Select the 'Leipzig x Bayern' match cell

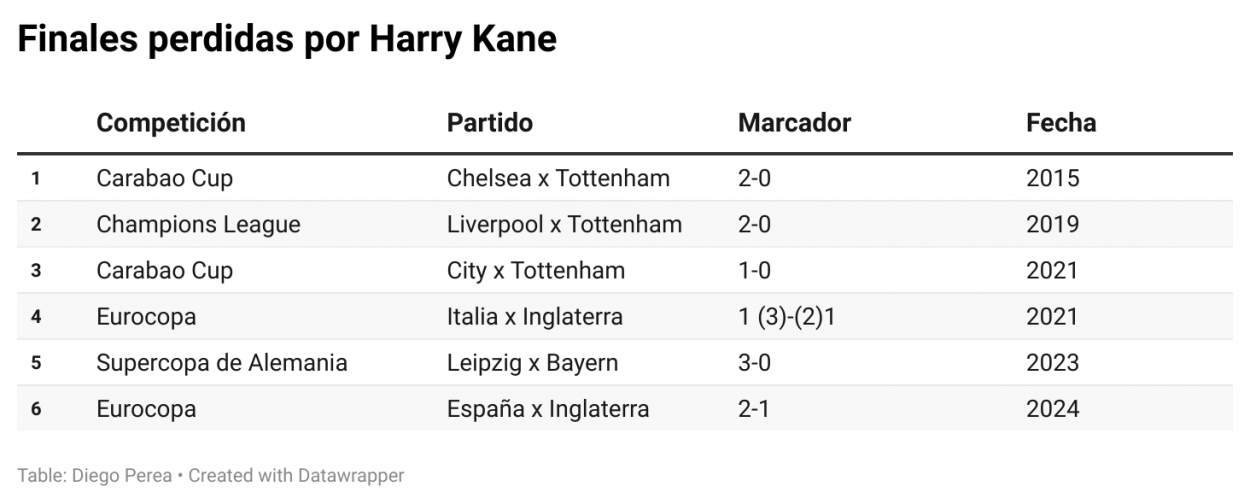pyautogui.click(x=532, y=363)
